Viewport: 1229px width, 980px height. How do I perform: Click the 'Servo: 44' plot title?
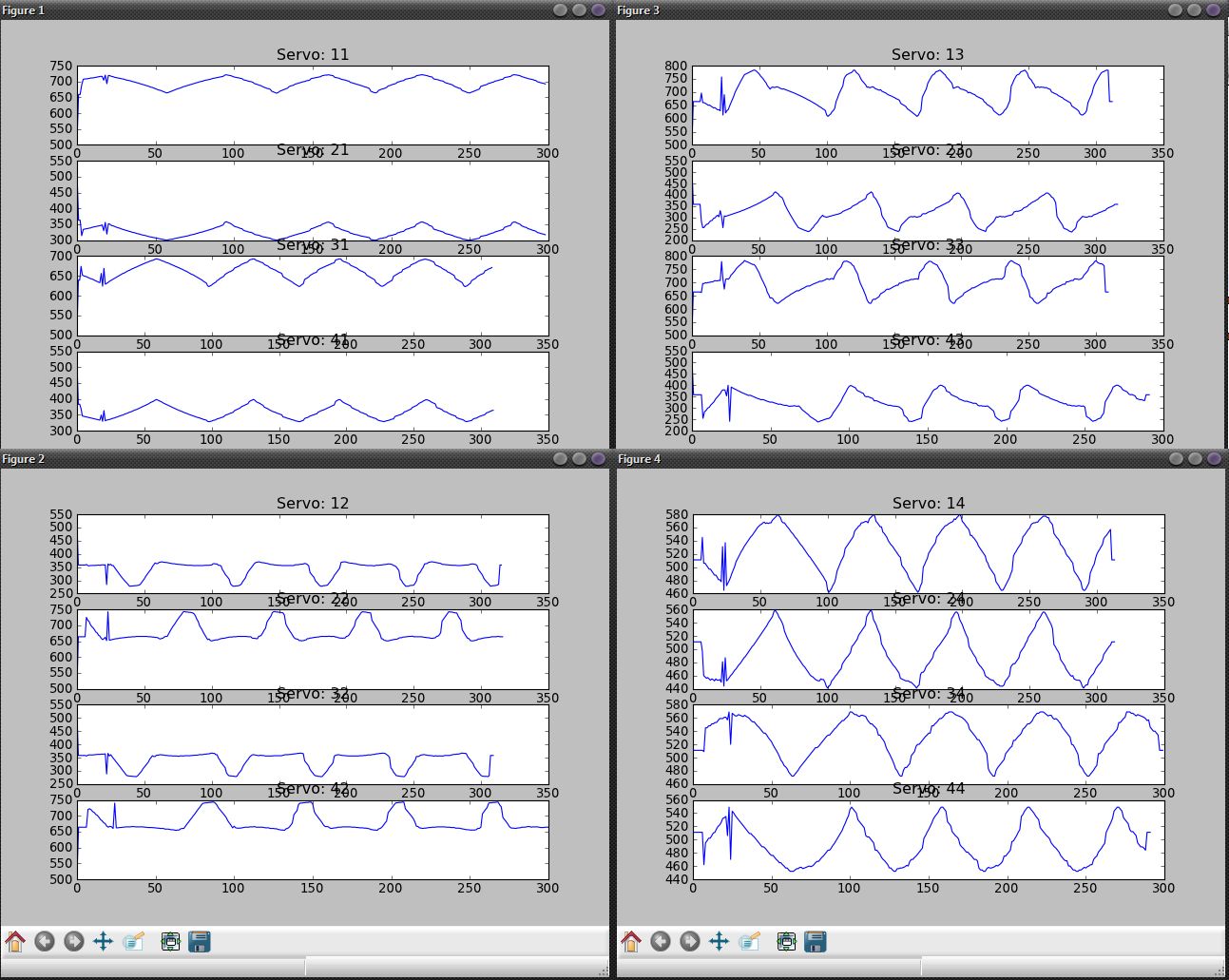tap(928, 789)
